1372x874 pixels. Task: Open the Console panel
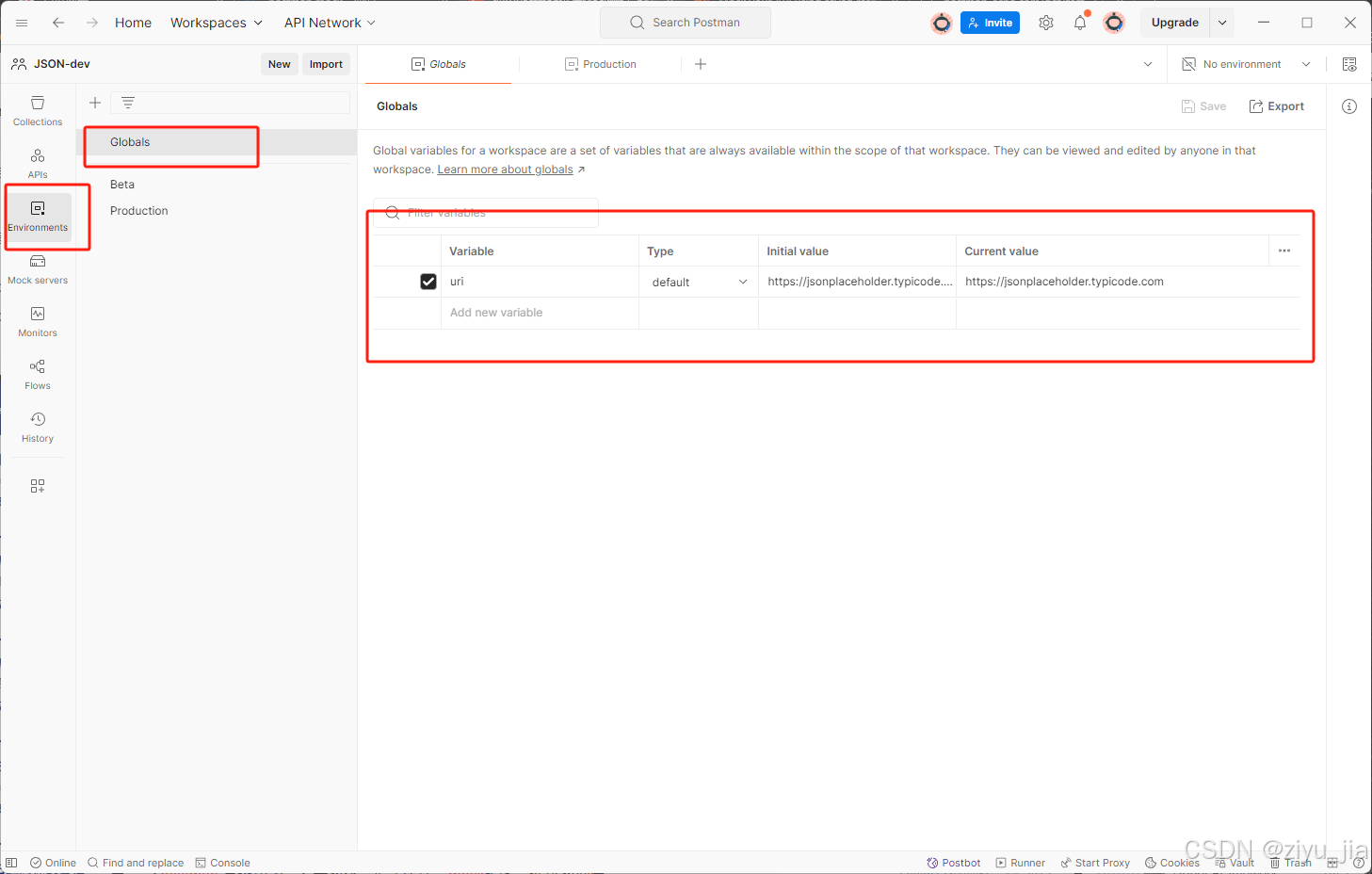click(x=222, y=863)
